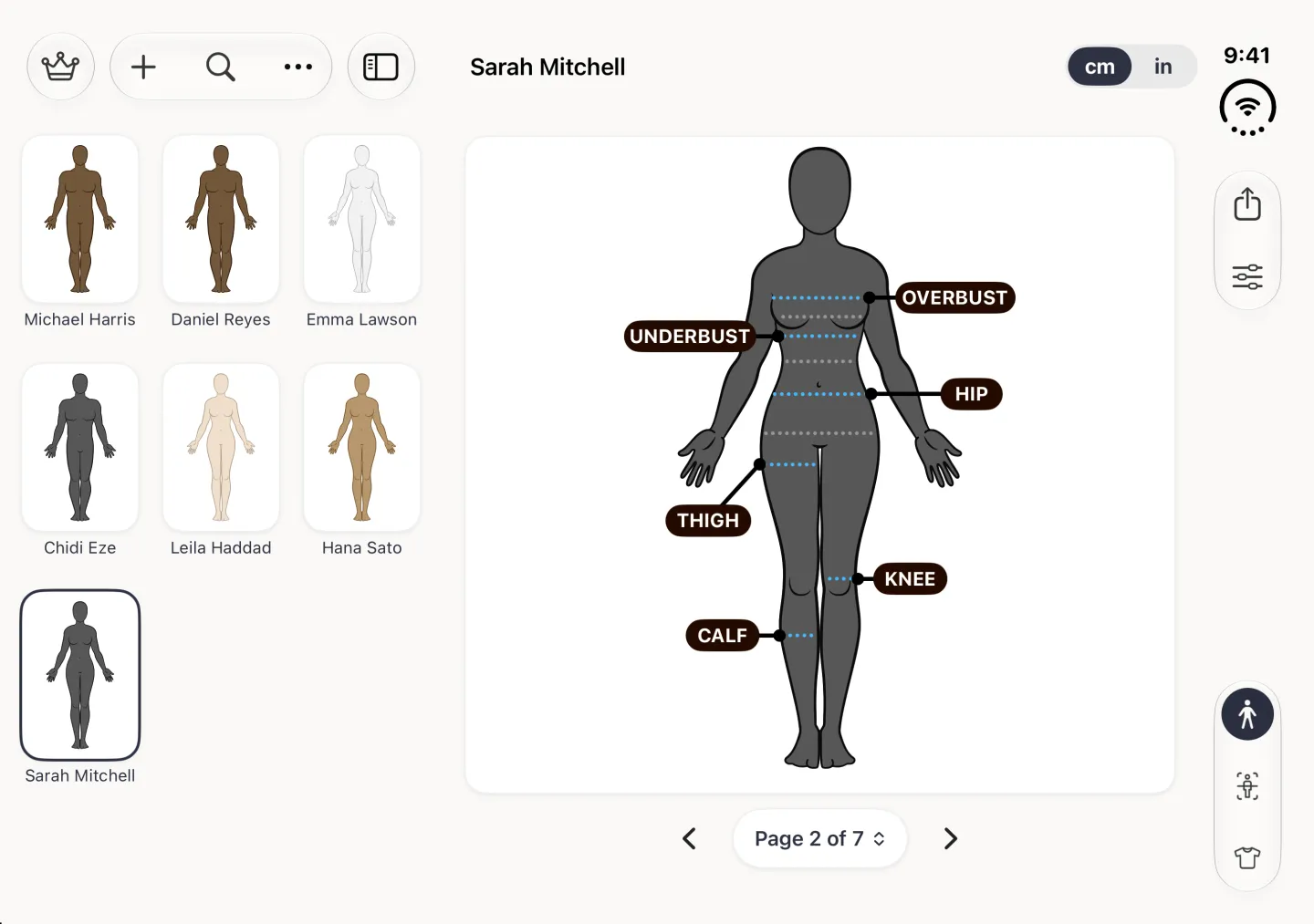Click the Sarah Mitchell title heading

click(547, 67)
